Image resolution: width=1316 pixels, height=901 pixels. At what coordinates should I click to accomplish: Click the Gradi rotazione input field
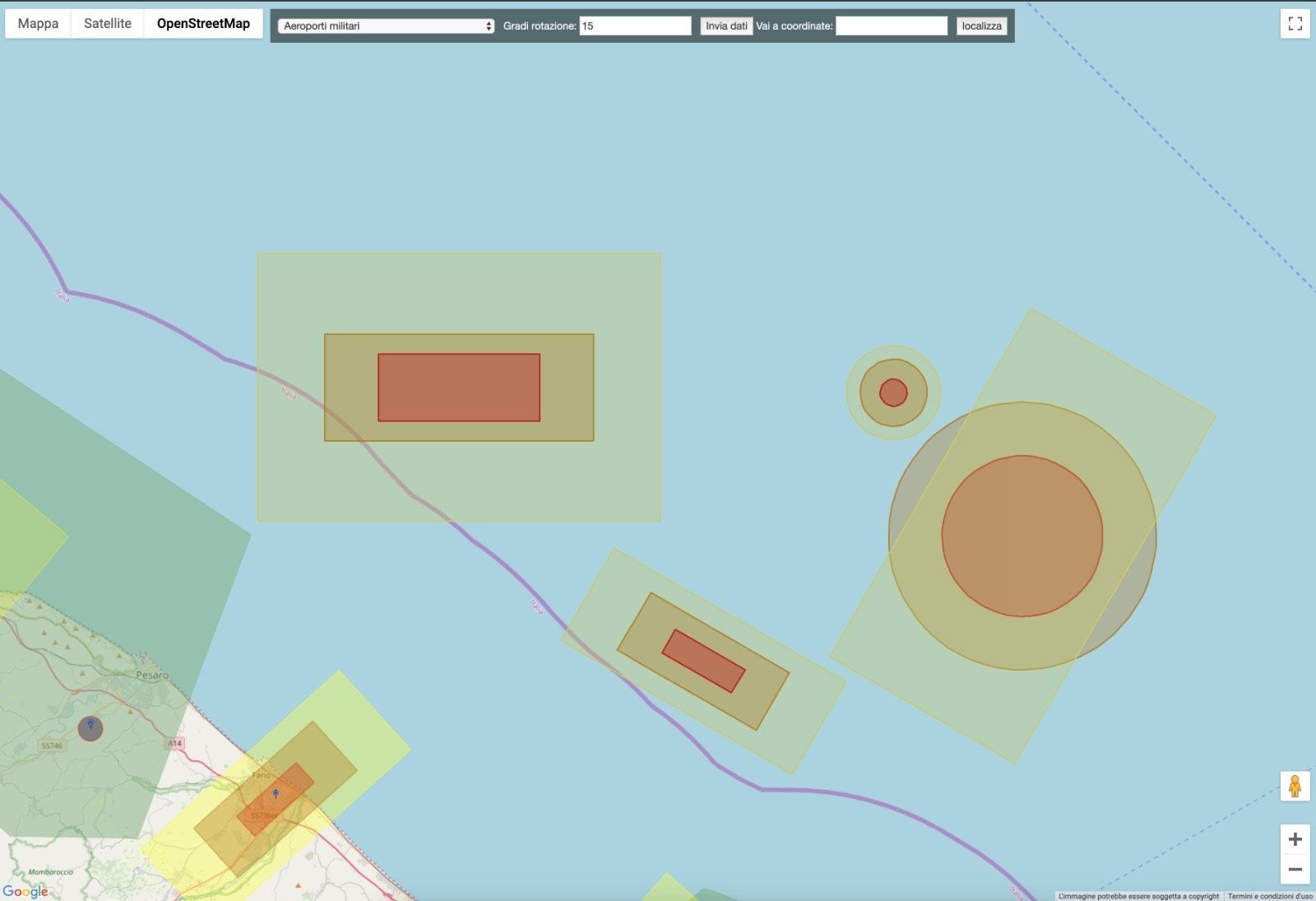[635, 26]
